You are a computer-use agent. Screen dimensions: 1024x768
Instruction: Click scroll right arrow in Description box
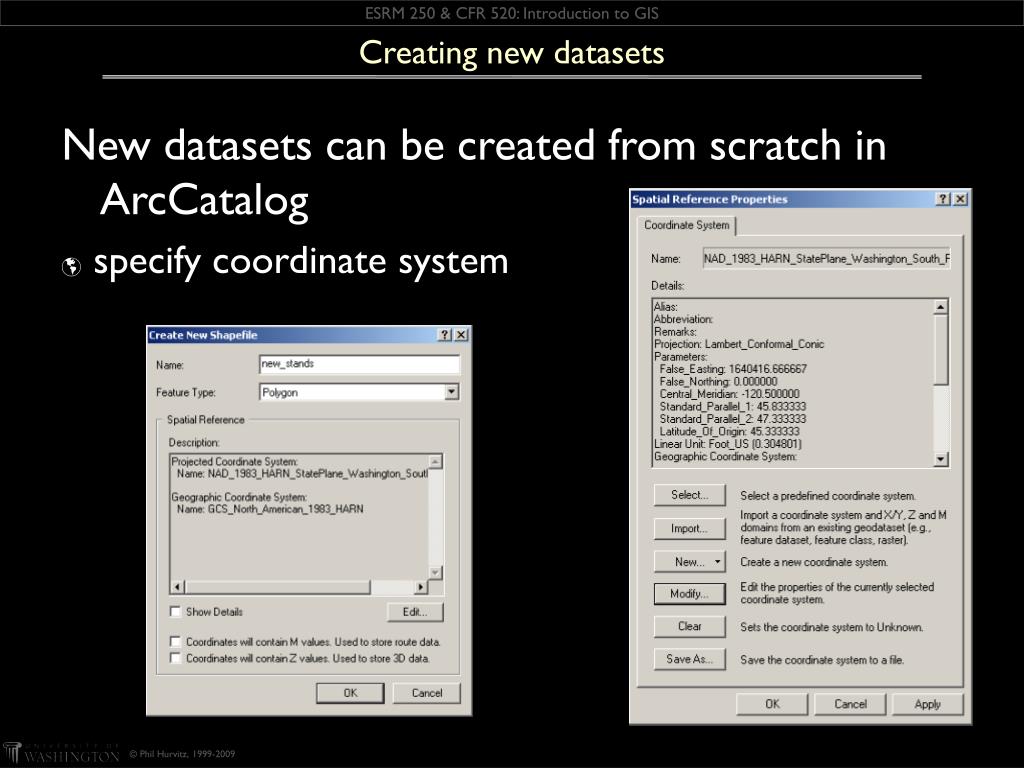pyautogui.click(x=421, y=587)
